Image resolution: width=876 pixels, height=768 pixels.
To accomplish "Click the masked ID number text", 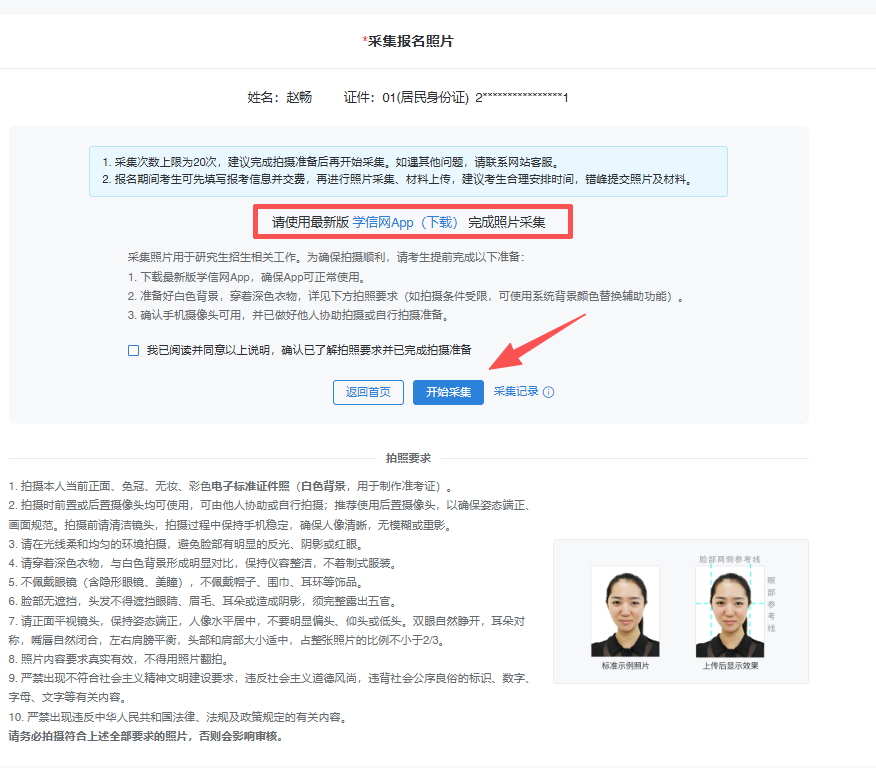I will point(522,97).
